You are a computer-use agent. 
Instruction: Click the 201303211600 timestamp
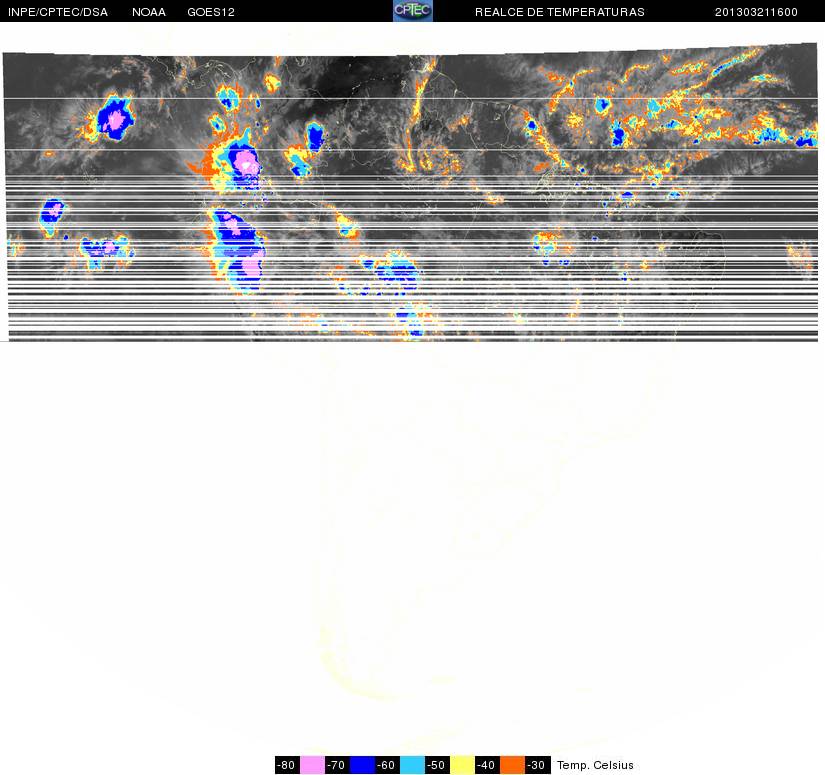756,12
